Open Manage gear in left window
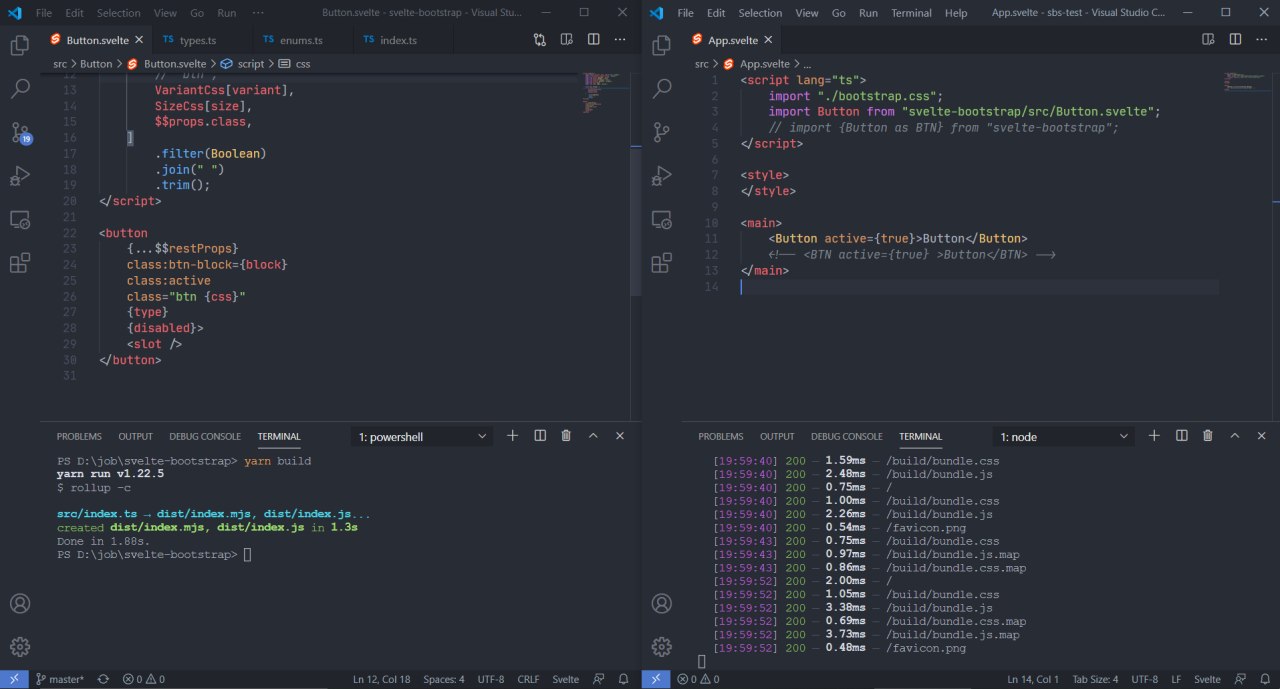Viewport: 1280px width, 689px height. click(x=20, y=646)
